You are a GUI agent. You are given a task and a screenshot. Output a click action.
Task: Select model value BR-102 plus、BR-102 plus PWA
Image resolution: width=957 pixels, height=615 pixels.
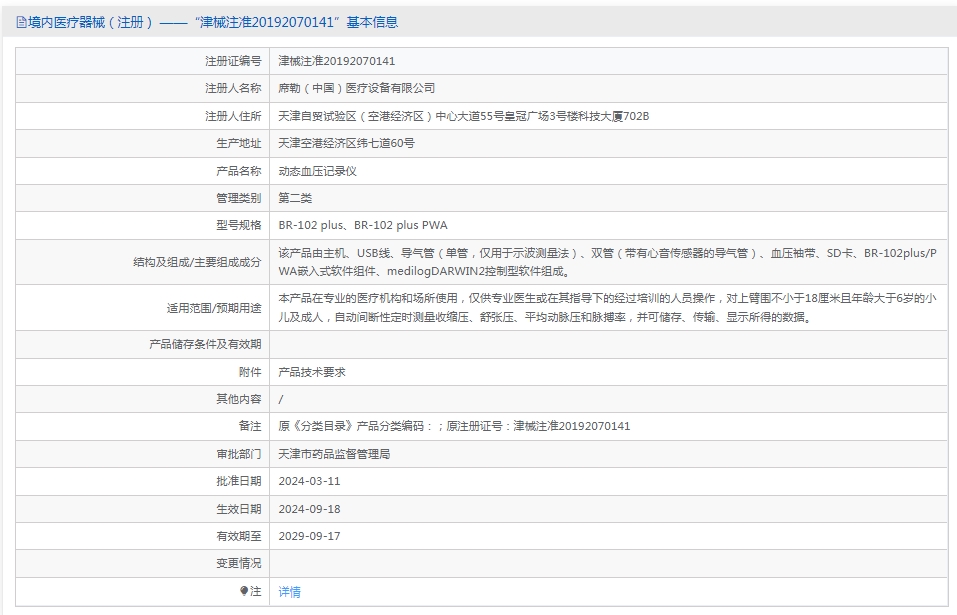363,225
